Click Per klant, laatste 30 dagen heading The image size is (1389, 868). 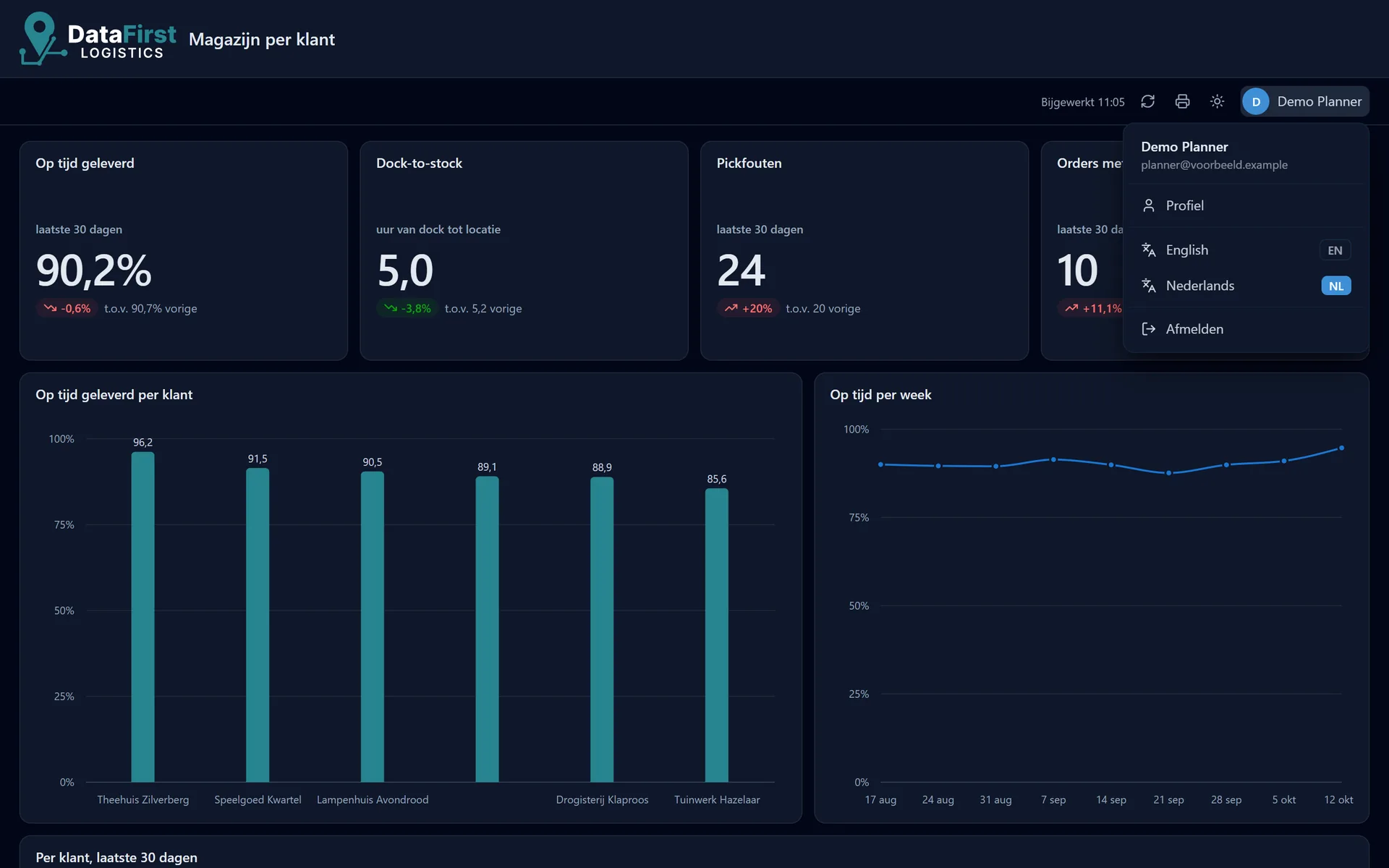[116, 857]
